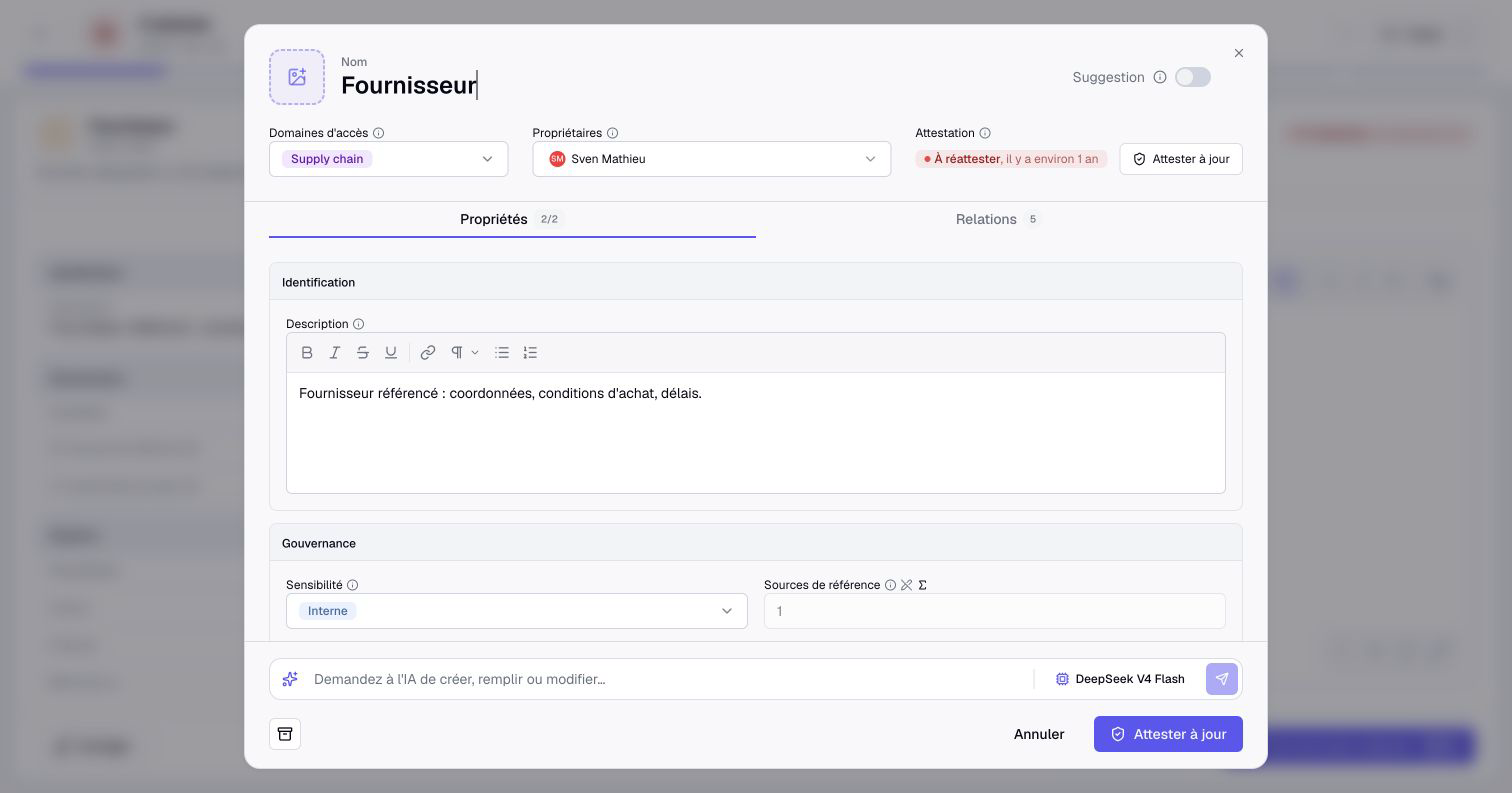Insert a link in Description
Viewport: 1512px width, 793px height.
tap(428, 352)
